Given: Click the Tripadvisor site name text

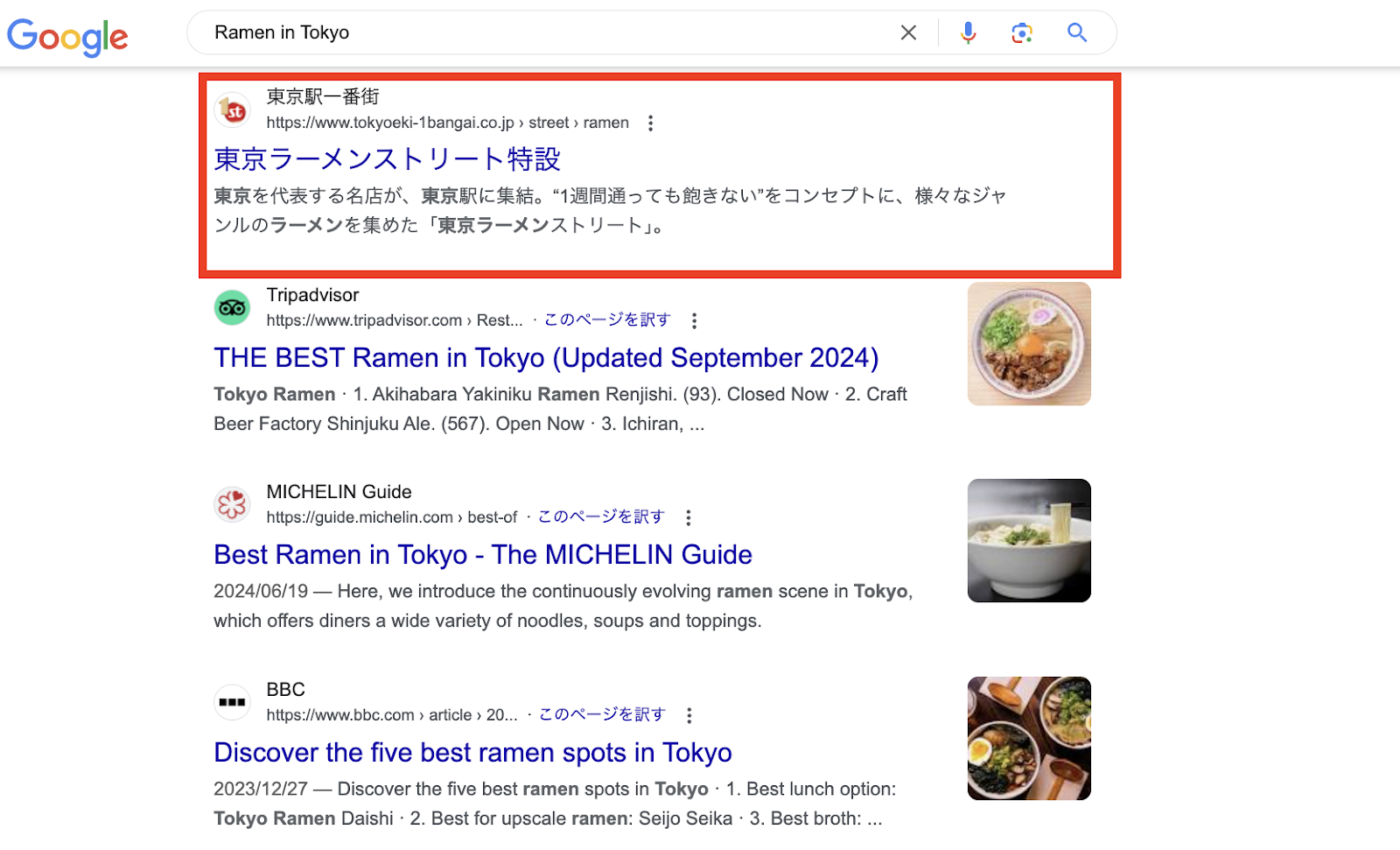Looking at the screenshot, I should pos(312,295).
